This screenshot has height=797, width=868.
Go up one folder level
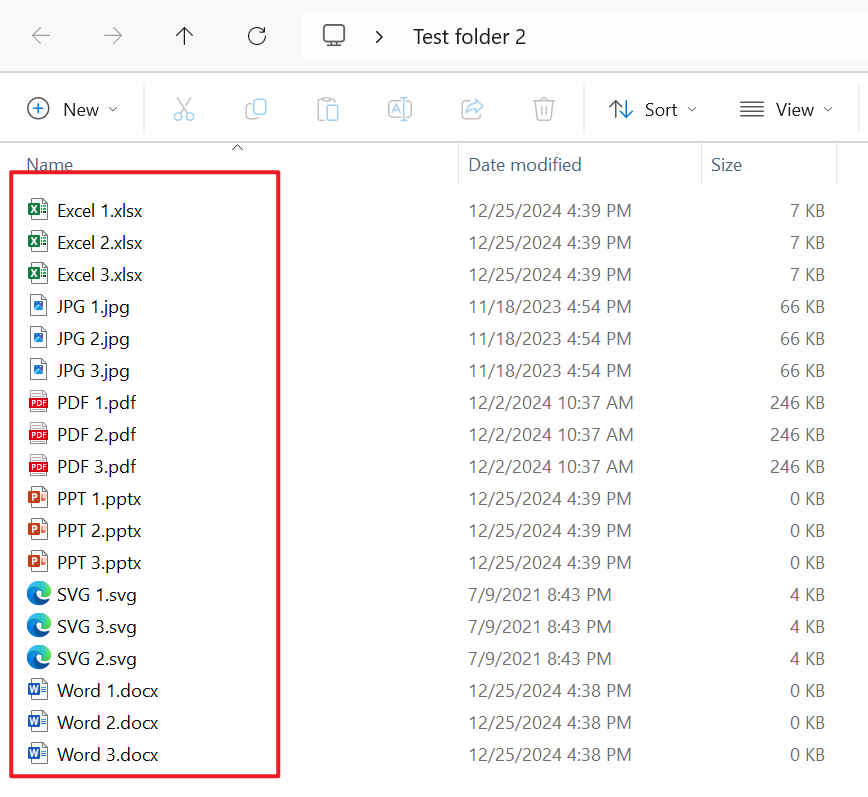[x=184, y=37]
